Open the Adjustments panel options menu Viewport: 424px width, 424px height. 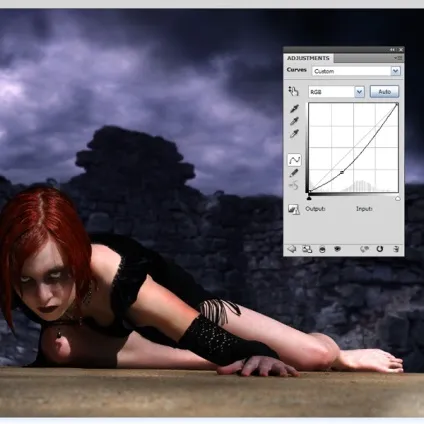[398, 58]
